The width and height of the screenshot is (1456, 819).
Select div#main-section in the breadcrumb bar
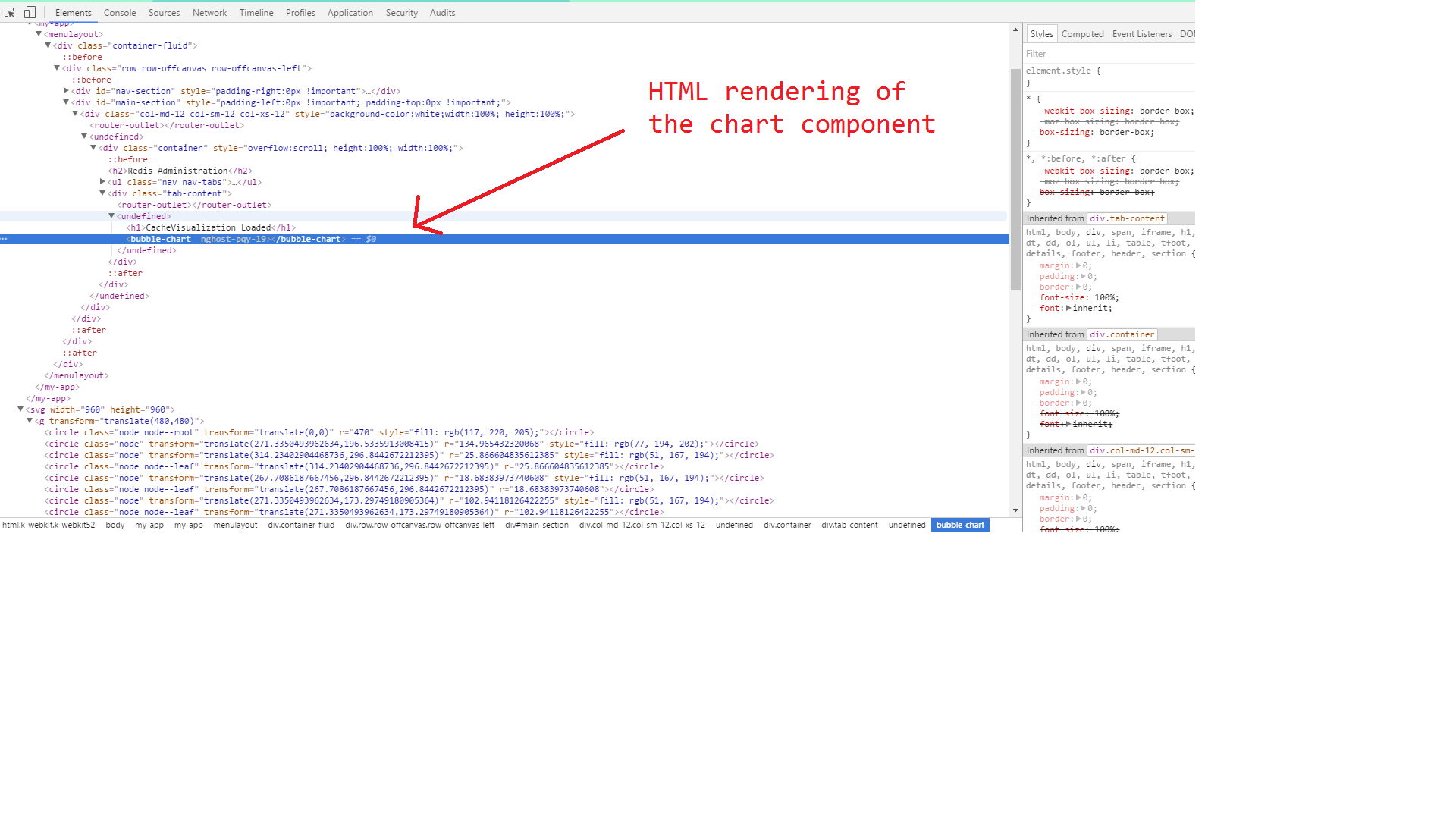coord(536,525)
